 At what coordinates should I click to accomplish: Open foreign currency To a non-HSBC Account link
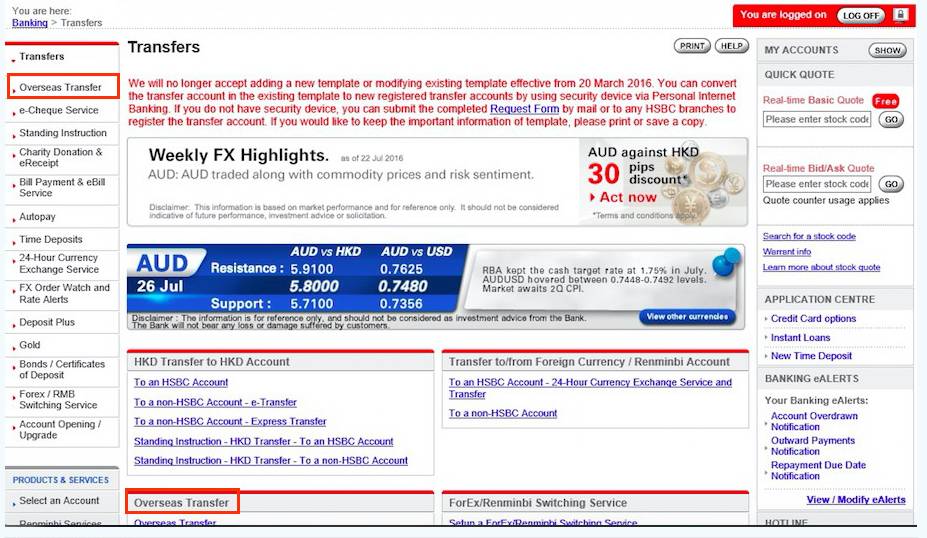point(503,414)
